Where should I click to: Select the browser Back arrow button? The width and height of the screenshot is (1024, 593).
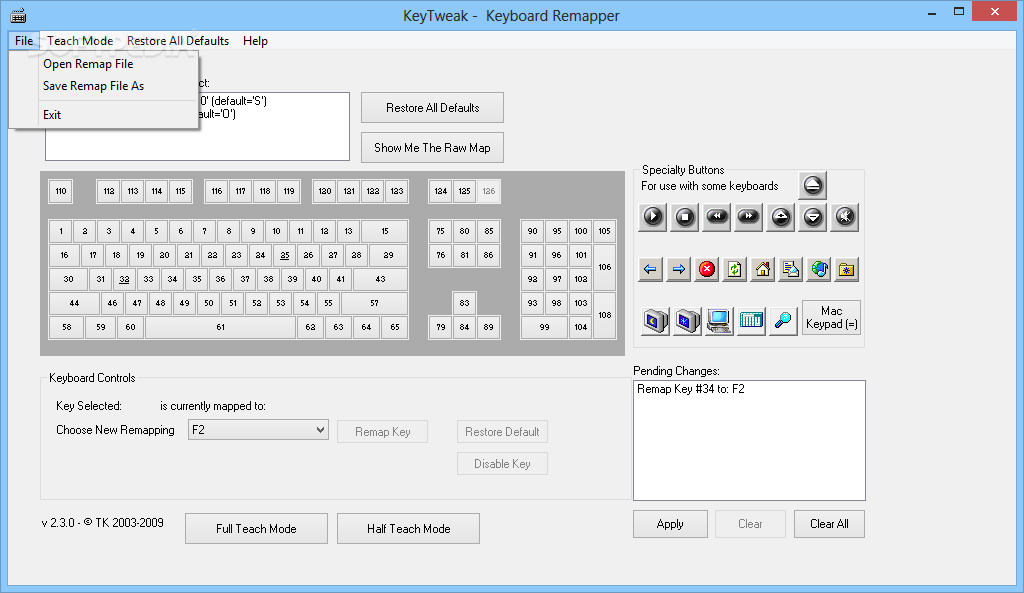(650, 269)
